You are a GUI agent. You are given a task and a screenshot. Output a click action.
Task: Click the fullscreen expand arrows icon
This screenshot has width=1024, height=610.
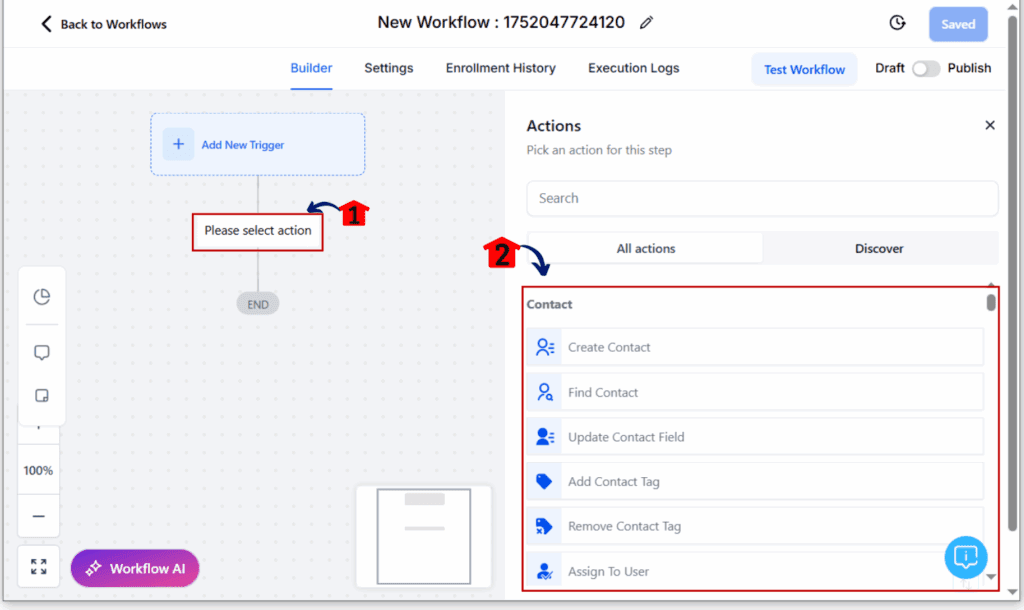pos(39,566)
